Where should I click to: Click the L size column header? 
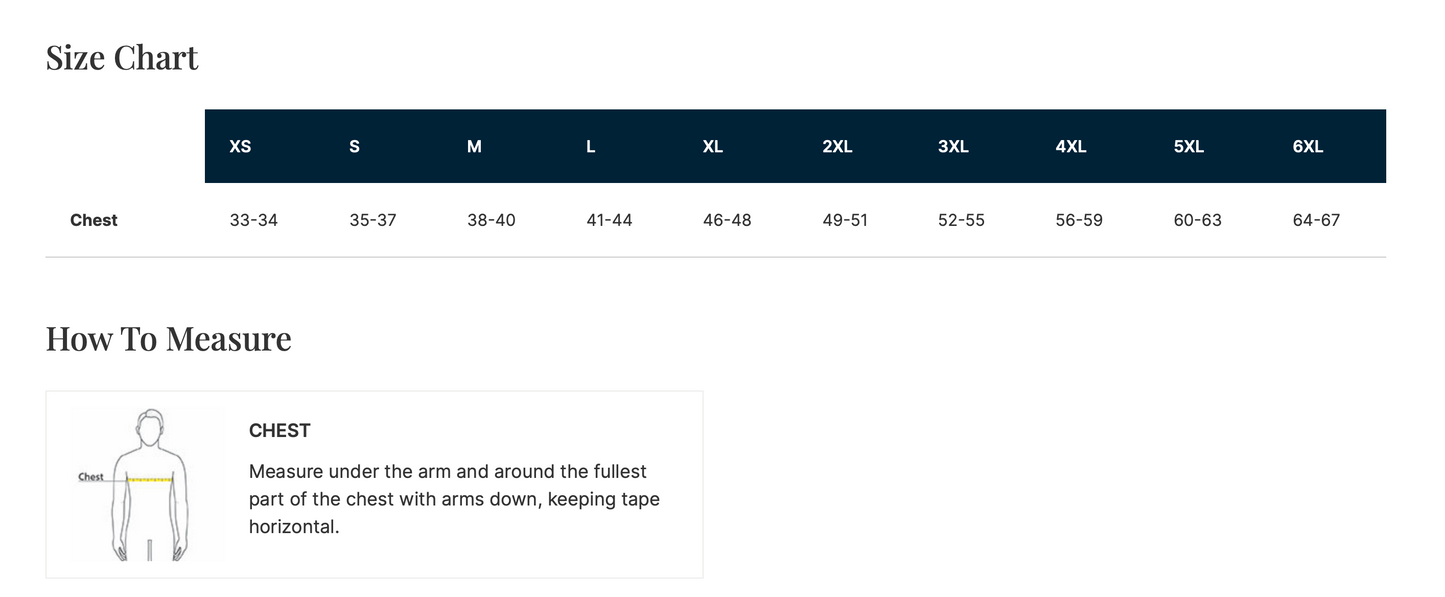click(591, 147)
